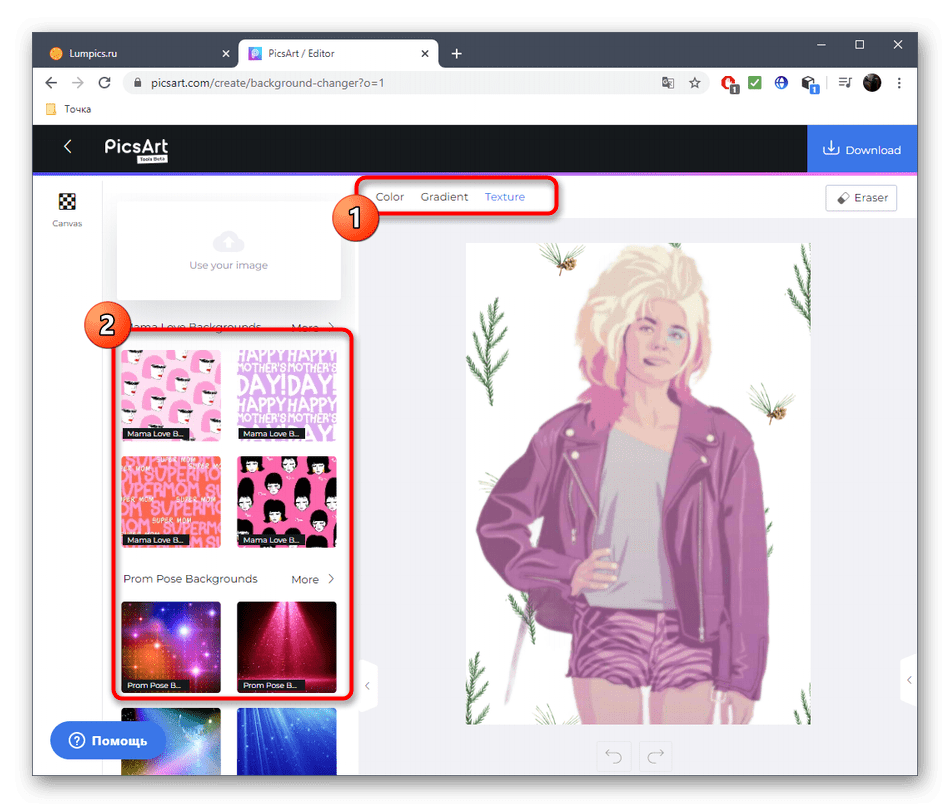Click the back arrow beside PicsArt logo

tap(68, 147)
